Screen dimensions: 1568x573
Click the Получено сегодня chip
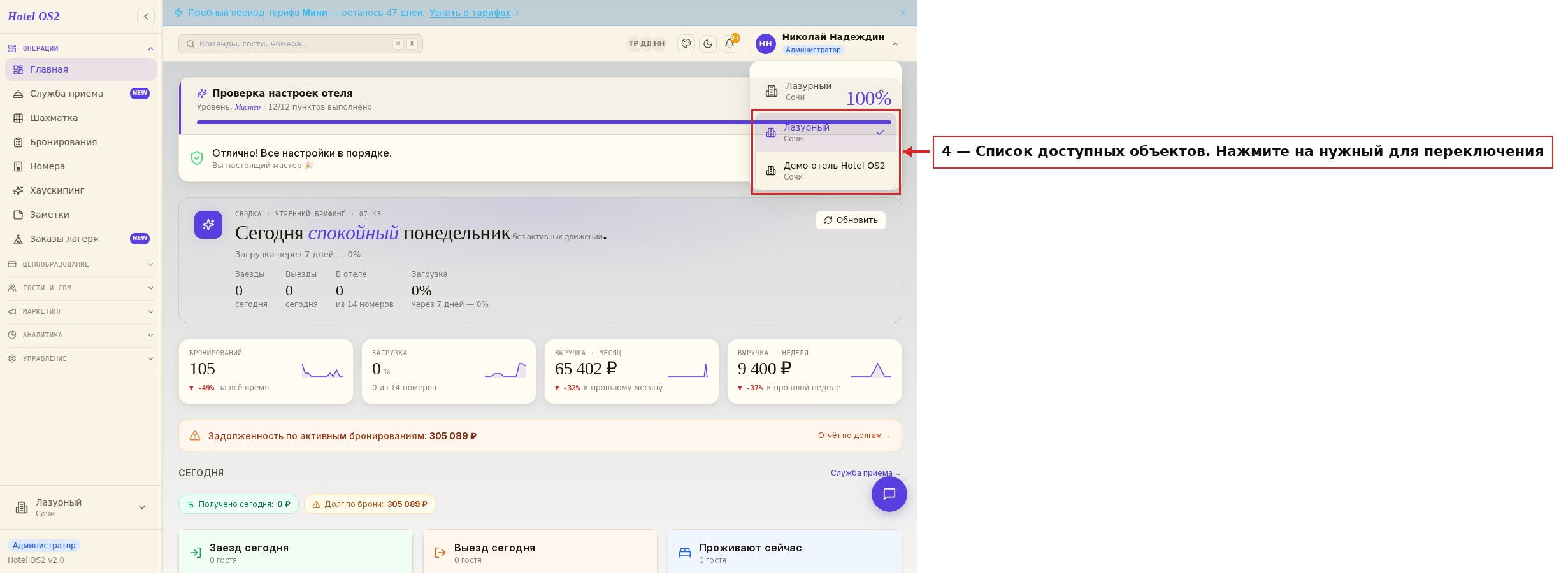coord(239,504)
